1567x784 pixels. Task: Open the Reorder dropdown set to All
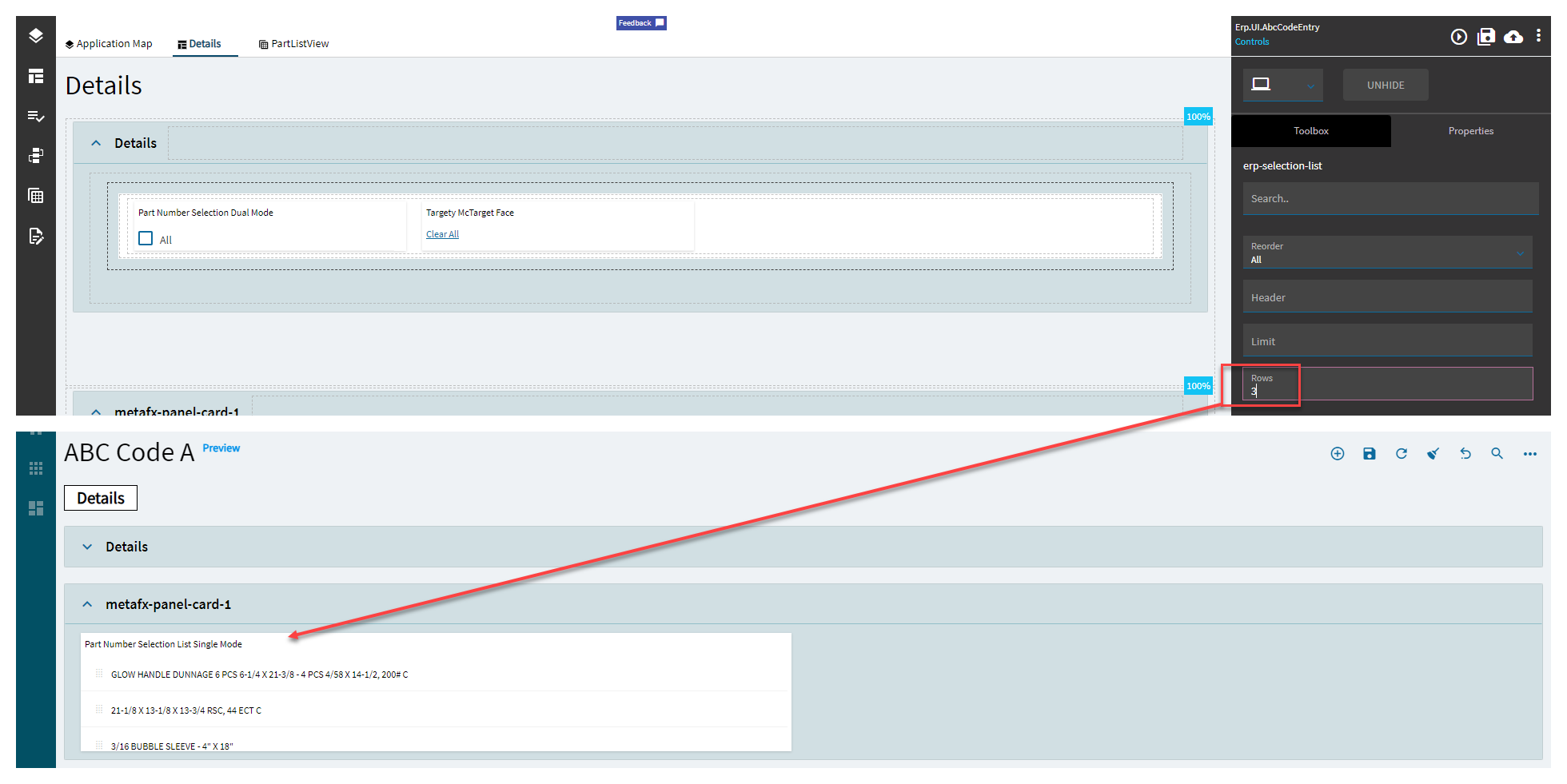click(1387, 253)
